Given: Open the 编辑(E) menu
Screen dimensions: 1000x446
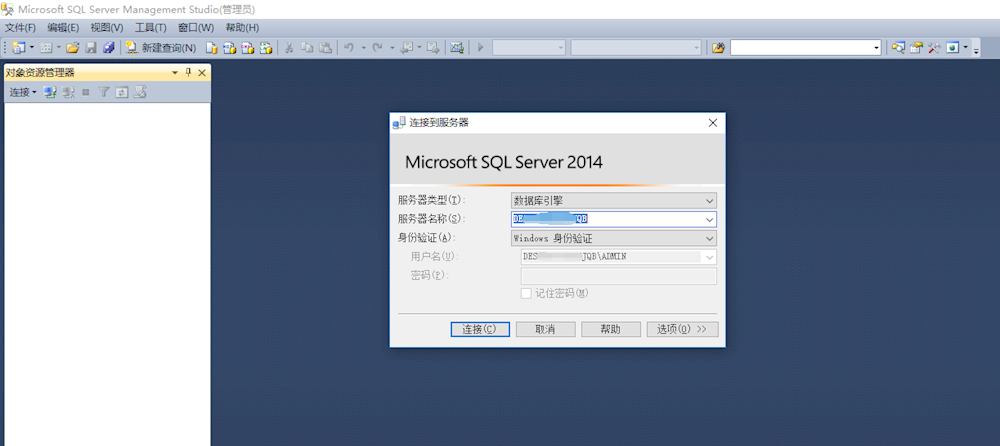Looking at the screenshot, I should pyautogui.click(x=63, y=27).
